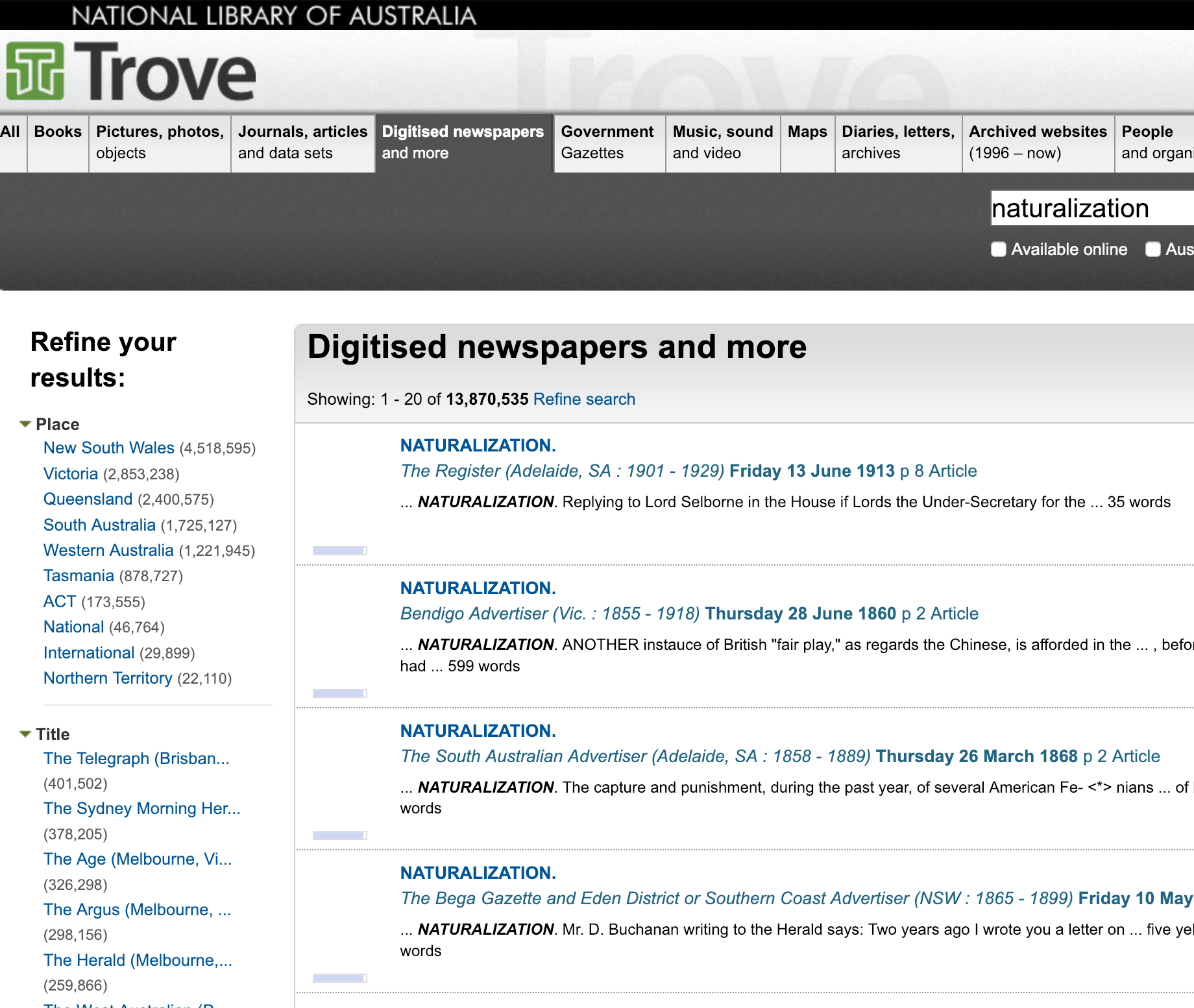1194x1008 pixels.
Task: Select Digitised newspapers and more tab
Action: 463,143
